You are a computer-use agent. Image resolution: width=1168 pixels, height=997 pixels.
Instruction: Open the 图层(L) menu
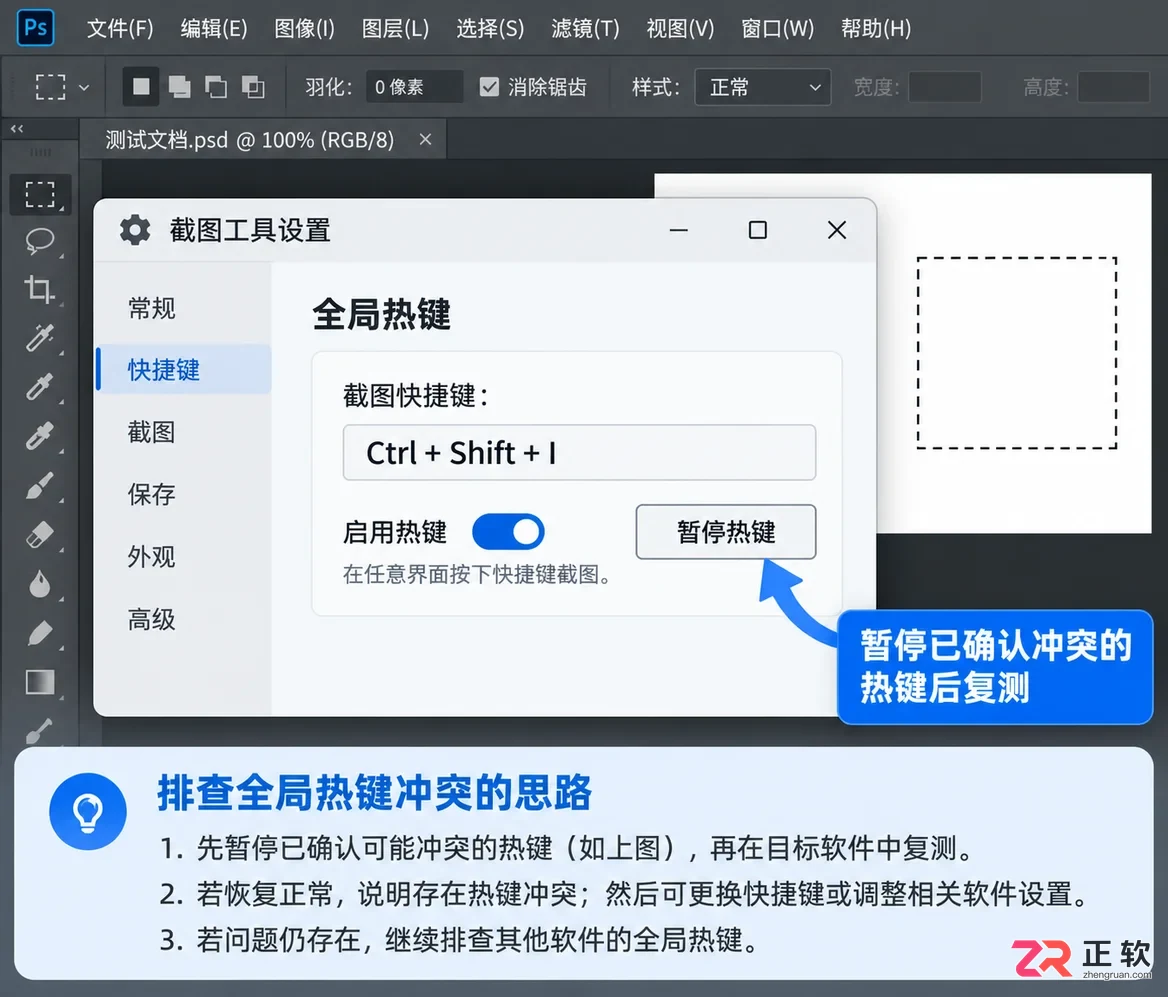tap(395, 28)
